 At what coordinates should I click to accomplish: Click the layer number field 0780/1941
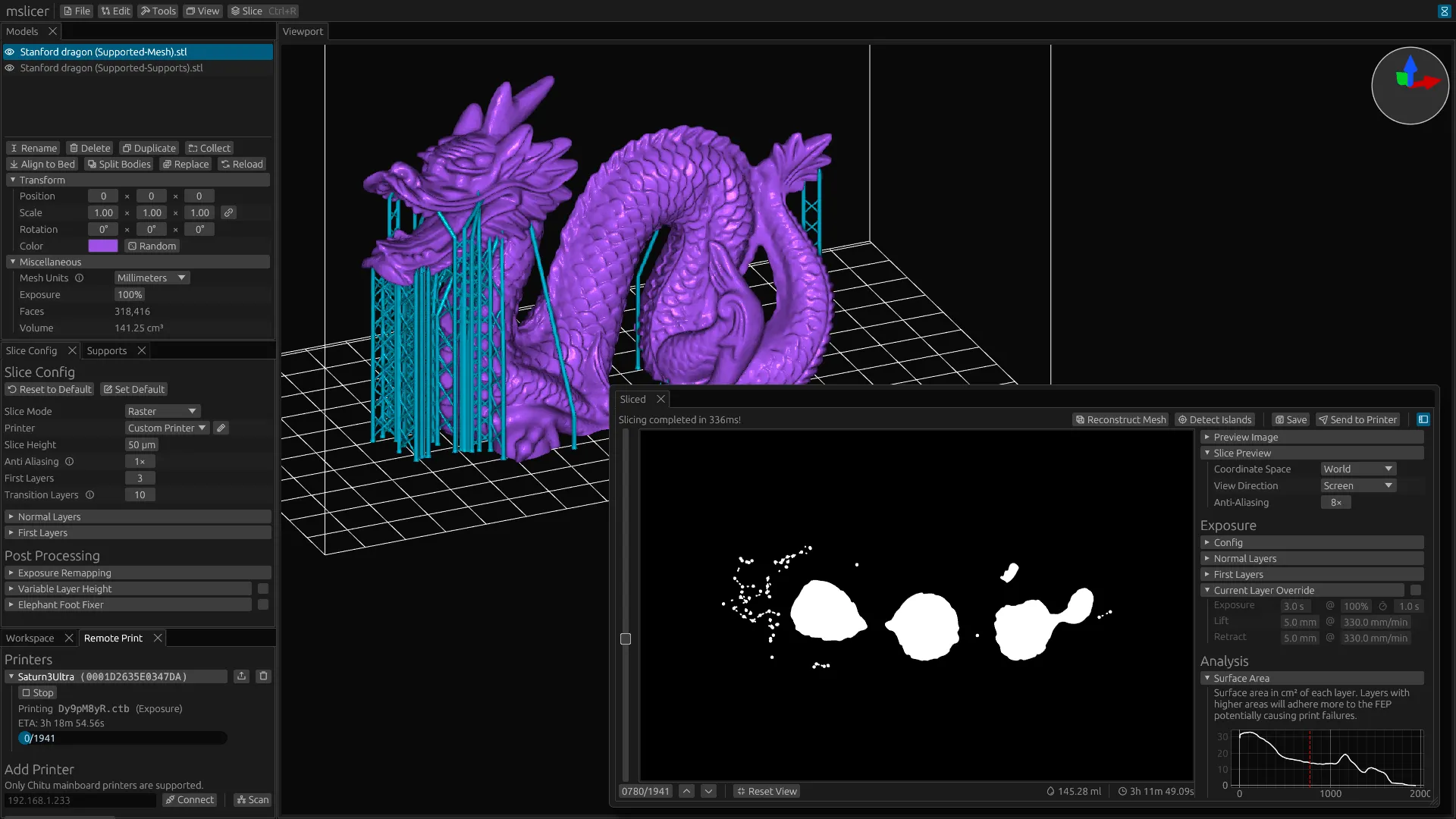[645, 792]
